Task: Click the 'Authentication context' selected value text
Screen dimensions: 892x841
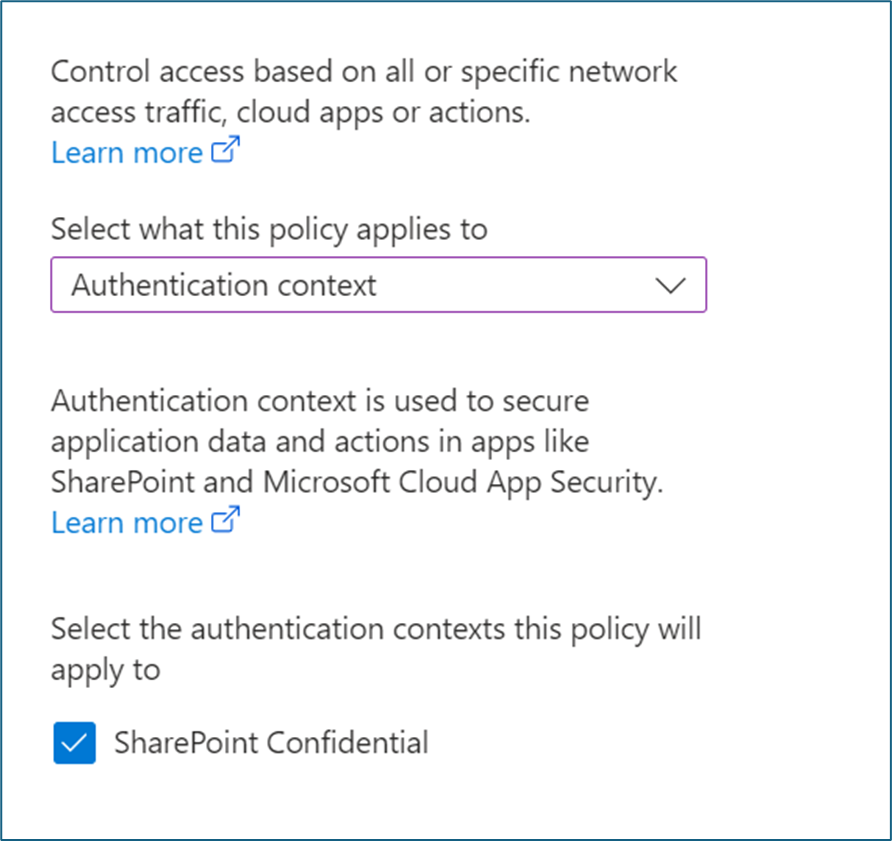Action: (x=224, y=285)
